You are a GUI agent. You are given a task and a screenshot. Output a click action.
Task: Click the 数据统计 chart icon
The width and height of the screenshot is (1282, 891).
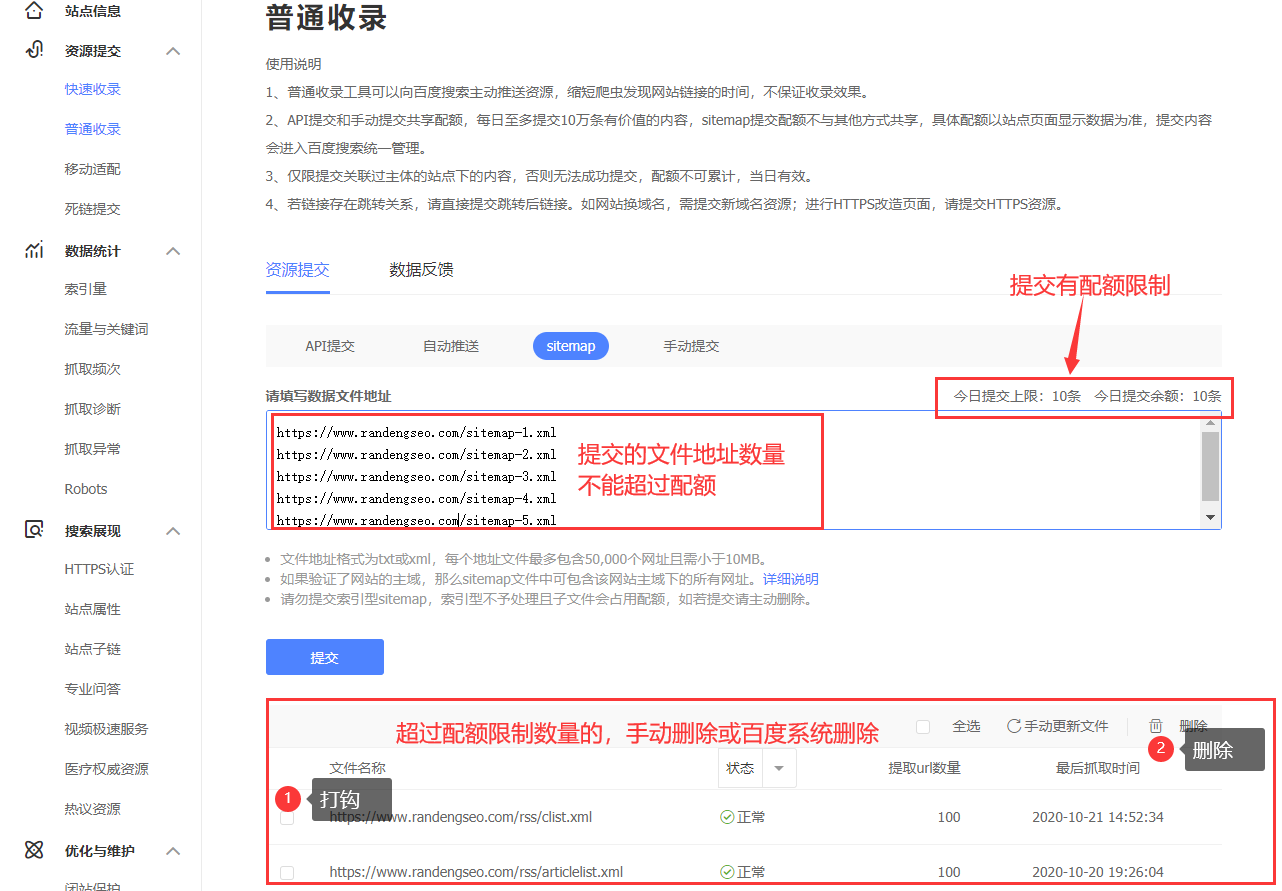(x=34, y=250)
